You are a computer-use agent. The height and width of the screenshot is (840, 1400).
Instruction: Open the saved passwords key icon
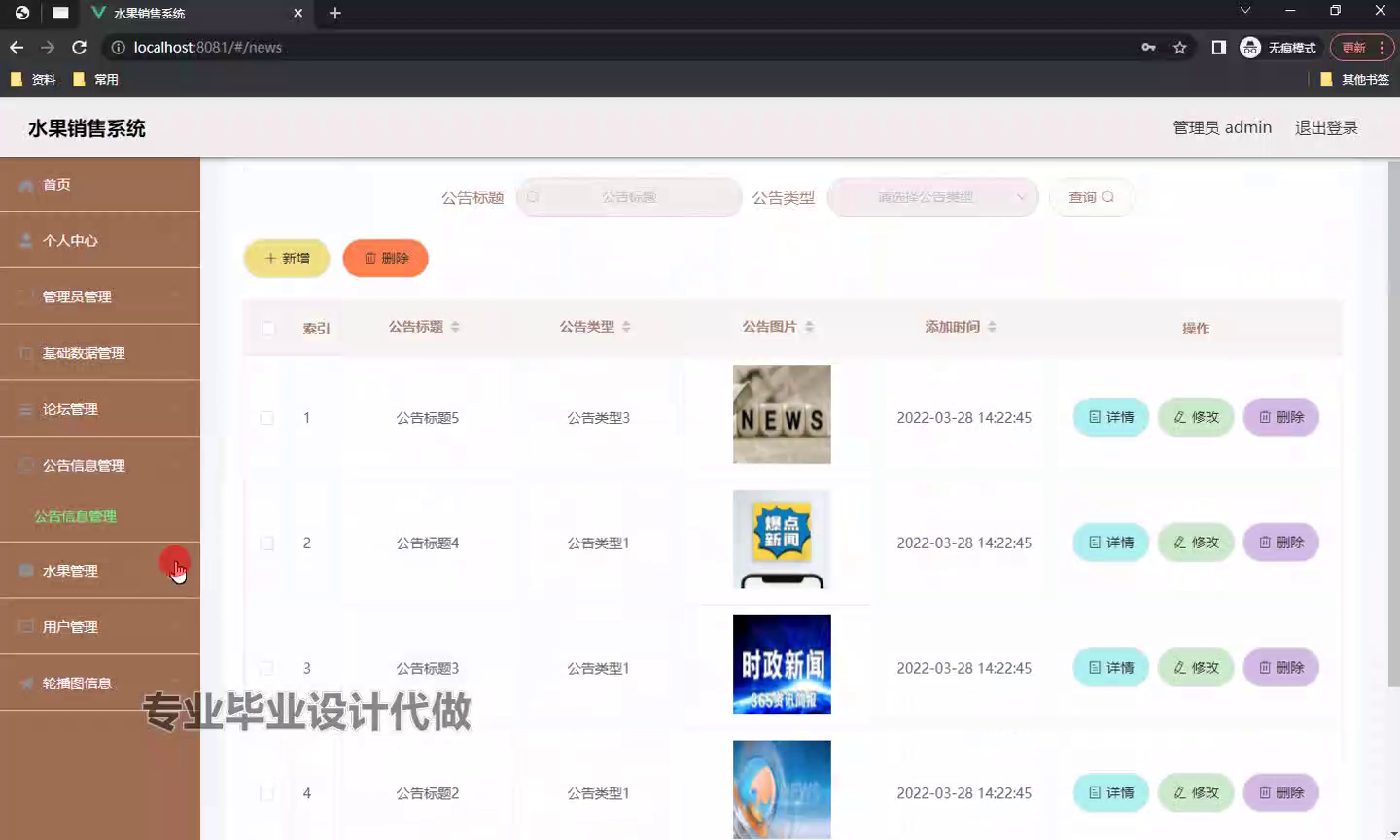[1148, 47]
